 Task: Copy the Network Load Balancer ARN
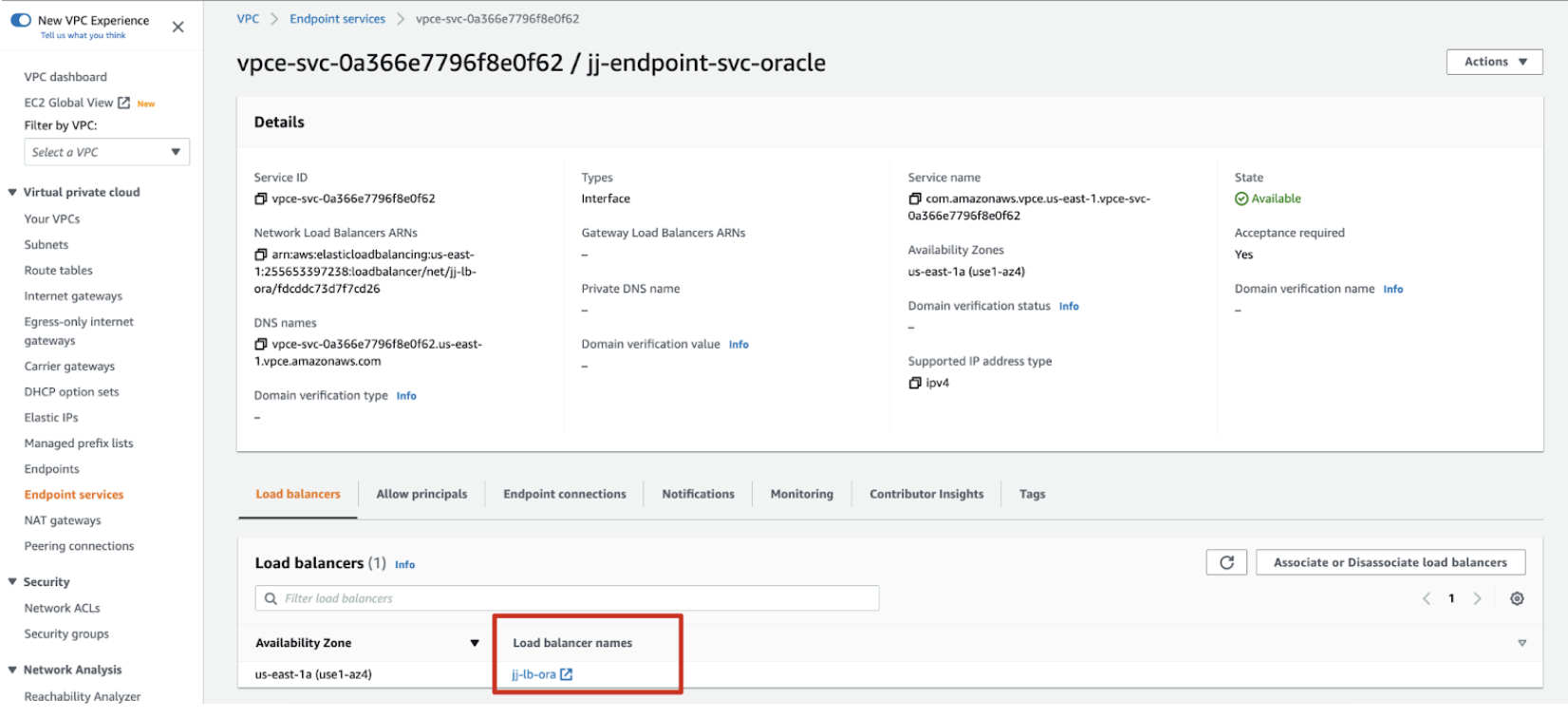pos(260,255)
